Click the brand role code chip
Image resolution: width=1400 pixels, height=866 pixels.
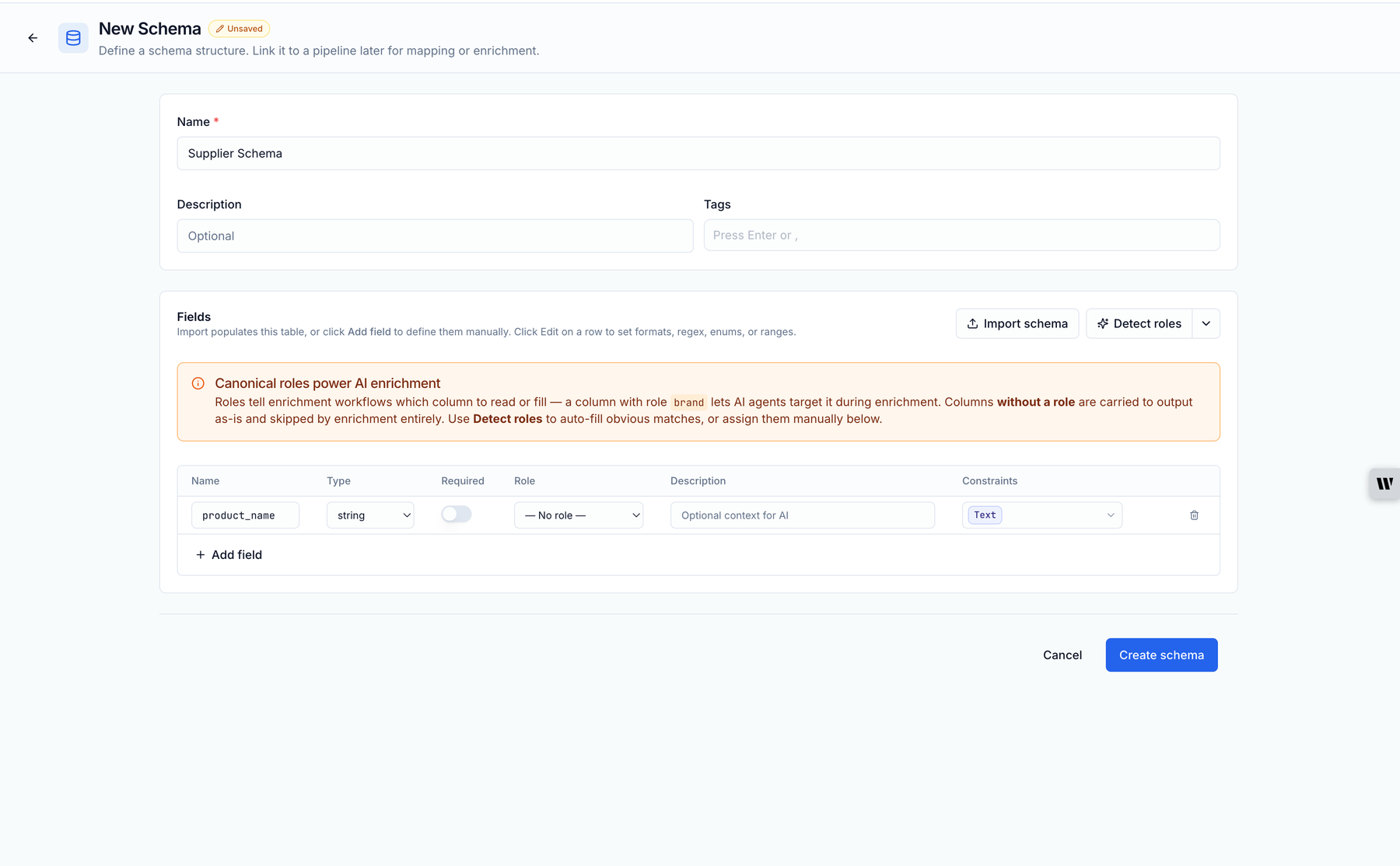(688, 403)
